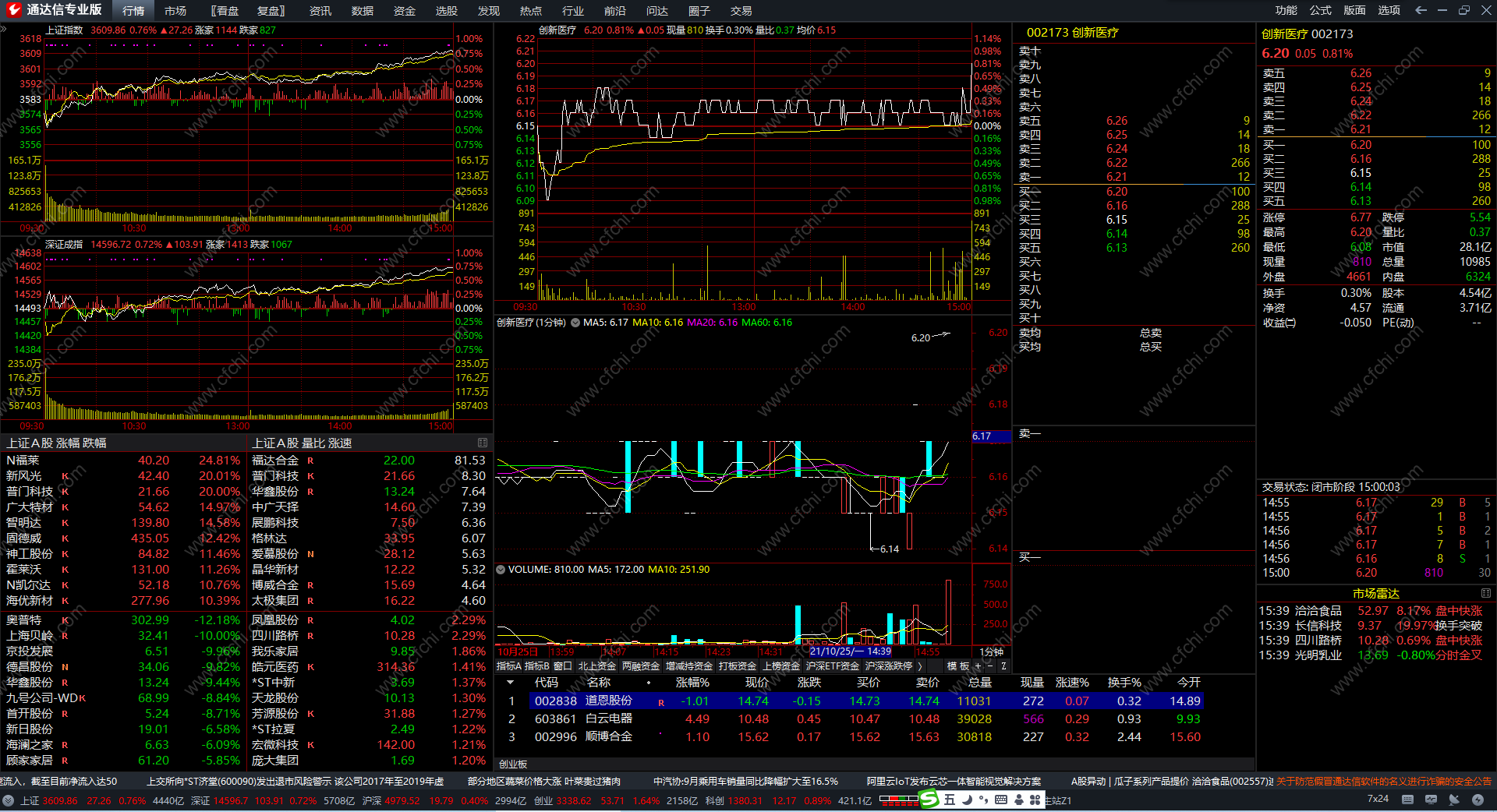
Task: Click the round icon before 上证 in status bar
Action: (x=9, y=800)
